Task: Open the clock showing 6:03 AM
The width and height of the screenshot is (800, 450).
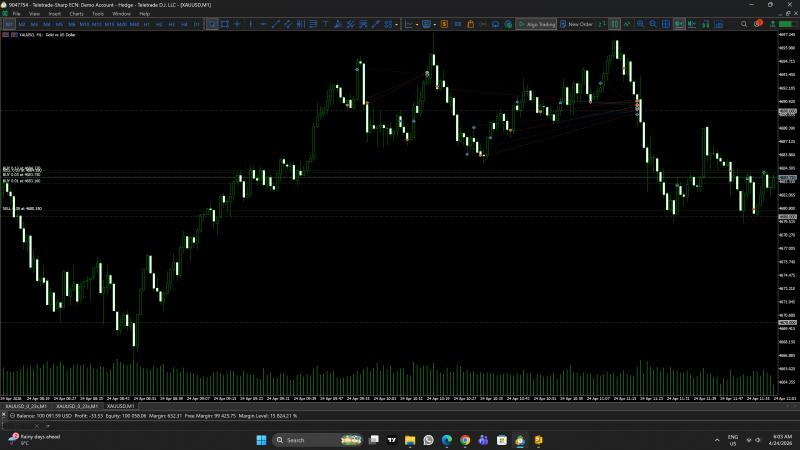Action: point(782,440)
